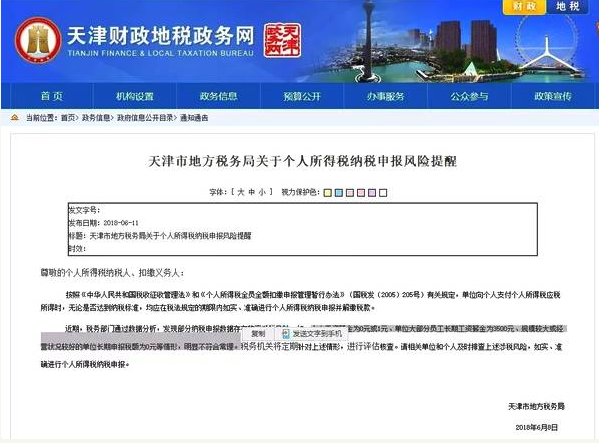
Task: Open 政策宣传 in the navigation bar
Action: 553,96
